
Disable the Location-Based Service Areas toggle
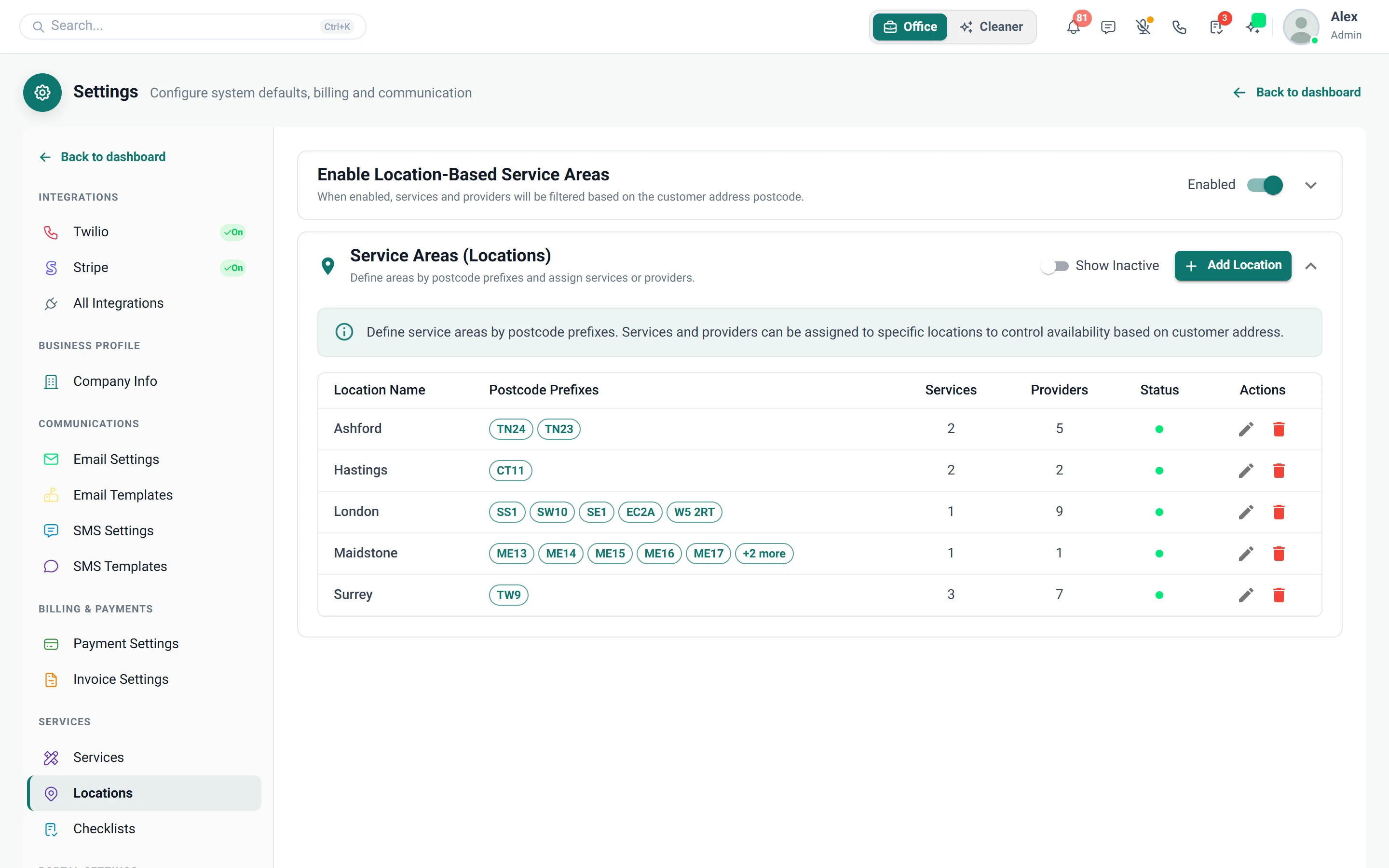(x=1265, y=185)
